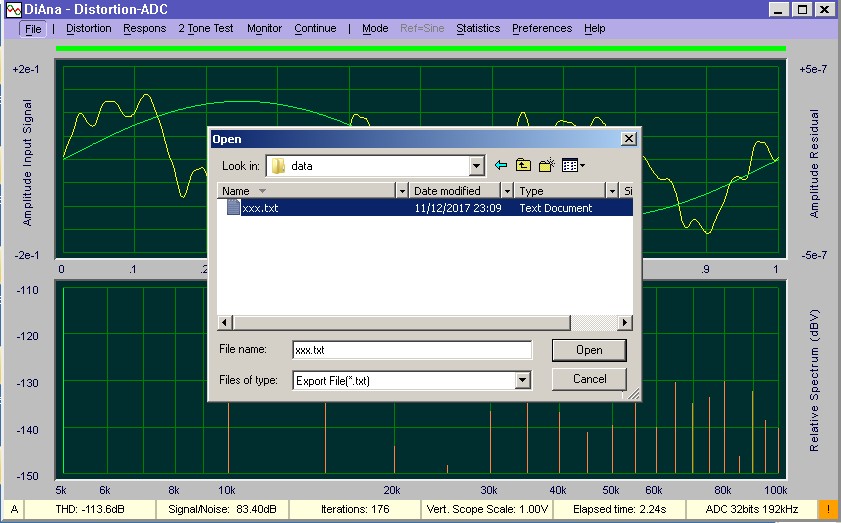Click the resize grip of Open dialog
The height and width of the screenshot is (523, 841).
633,394
